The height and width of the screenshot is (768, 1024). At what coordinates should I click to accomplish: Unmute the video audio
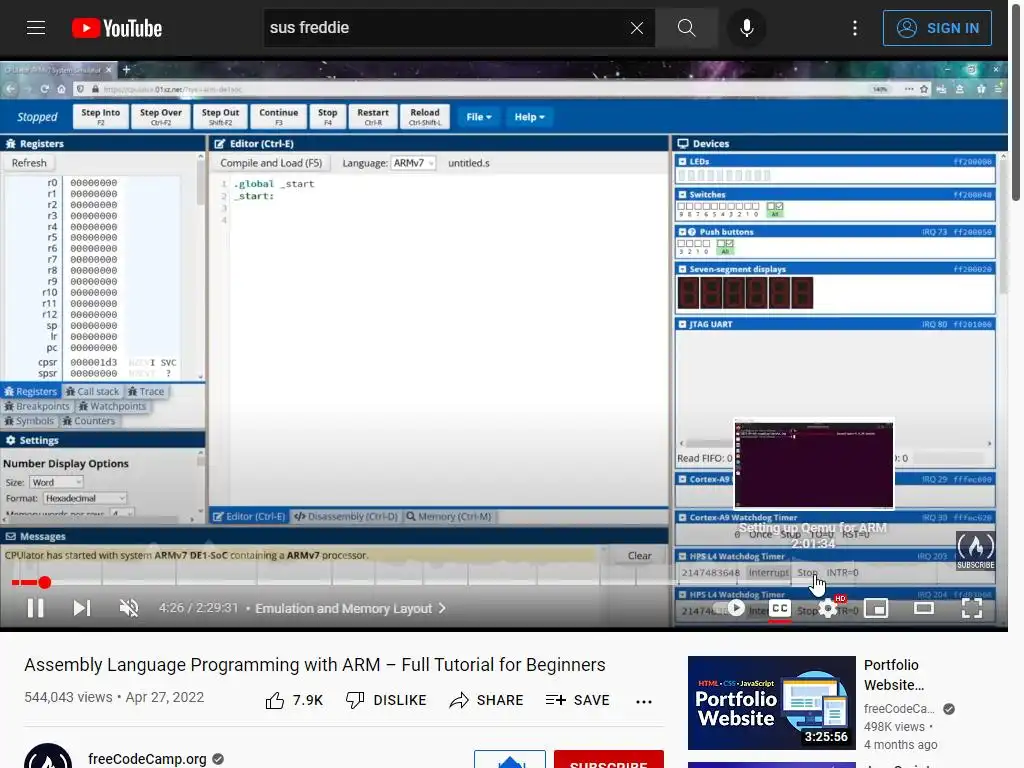pos(129,608)
